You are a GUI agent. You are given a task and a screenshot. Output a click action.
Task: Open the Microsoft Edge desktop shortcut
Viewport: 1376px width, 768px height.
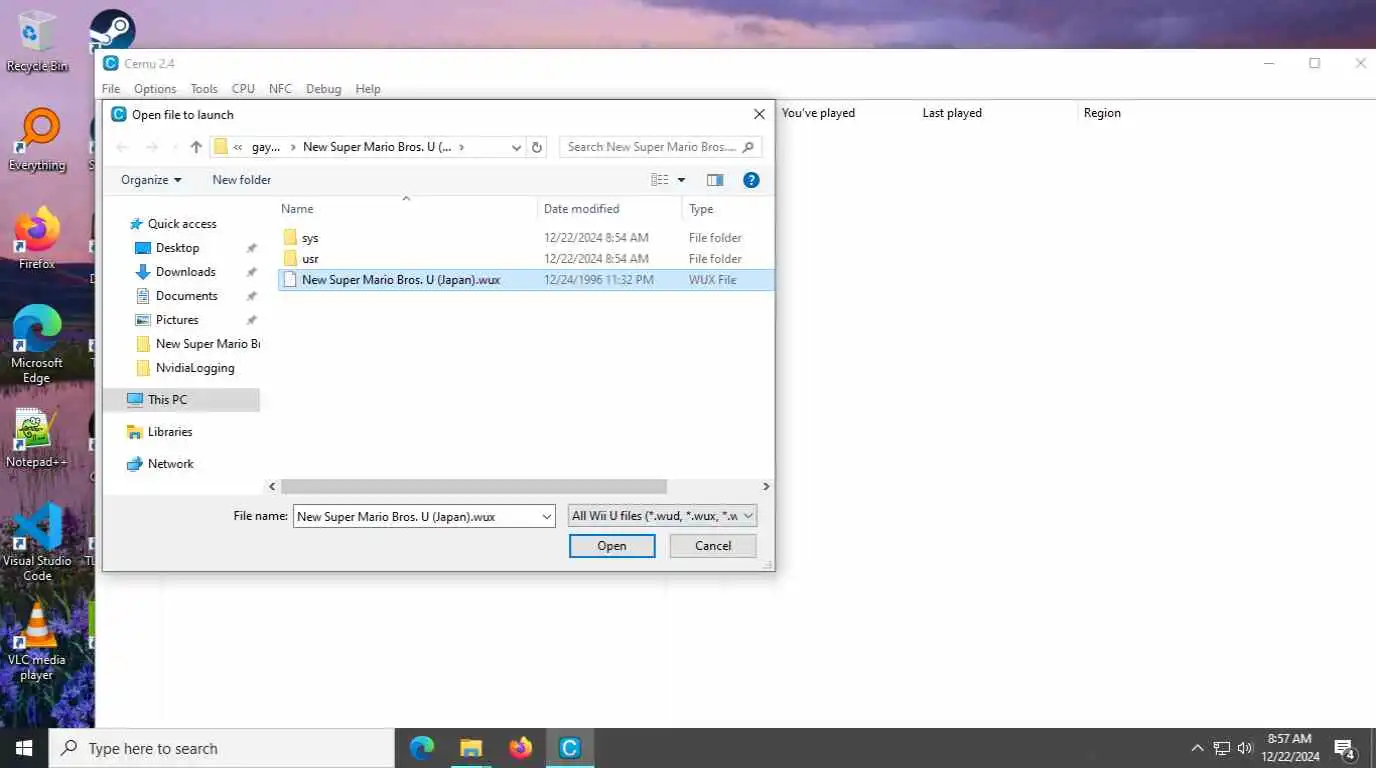[x=37, y=343]
